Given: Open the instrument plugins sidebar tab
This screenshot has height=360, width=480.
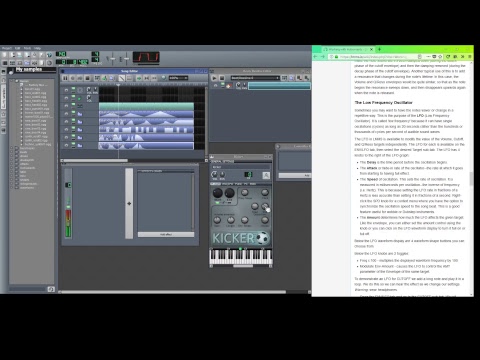Looking at the screenshot, I should [x=4, y=71].
